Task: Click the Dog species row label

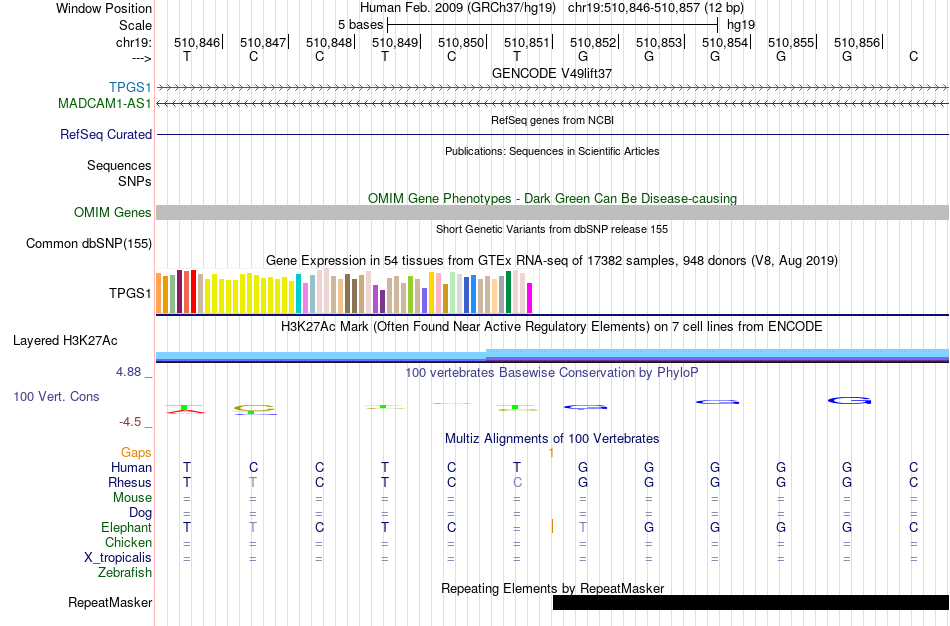Action: pos(141,513)
